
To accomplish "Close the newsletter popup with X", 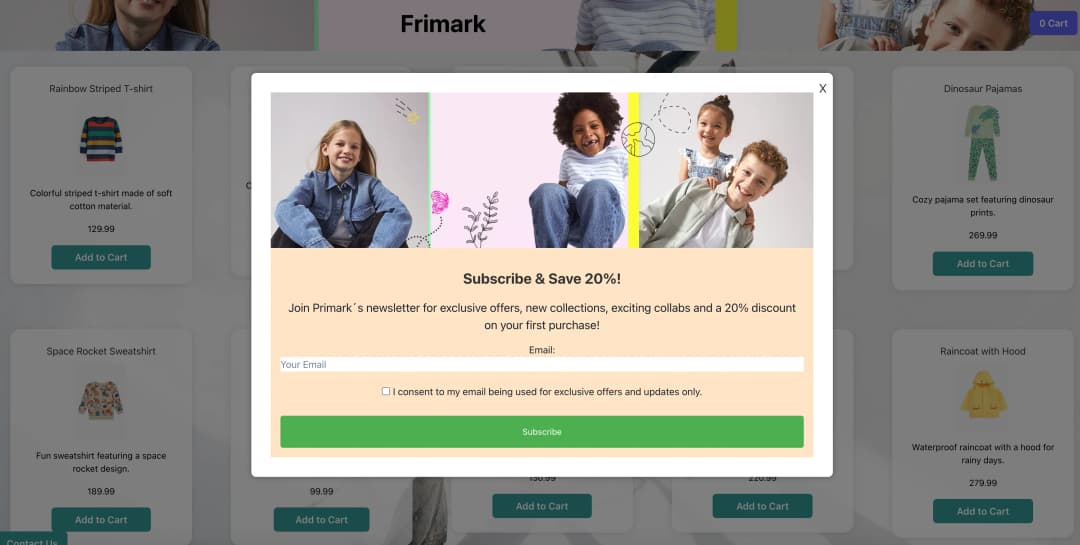I will point(822,88).
